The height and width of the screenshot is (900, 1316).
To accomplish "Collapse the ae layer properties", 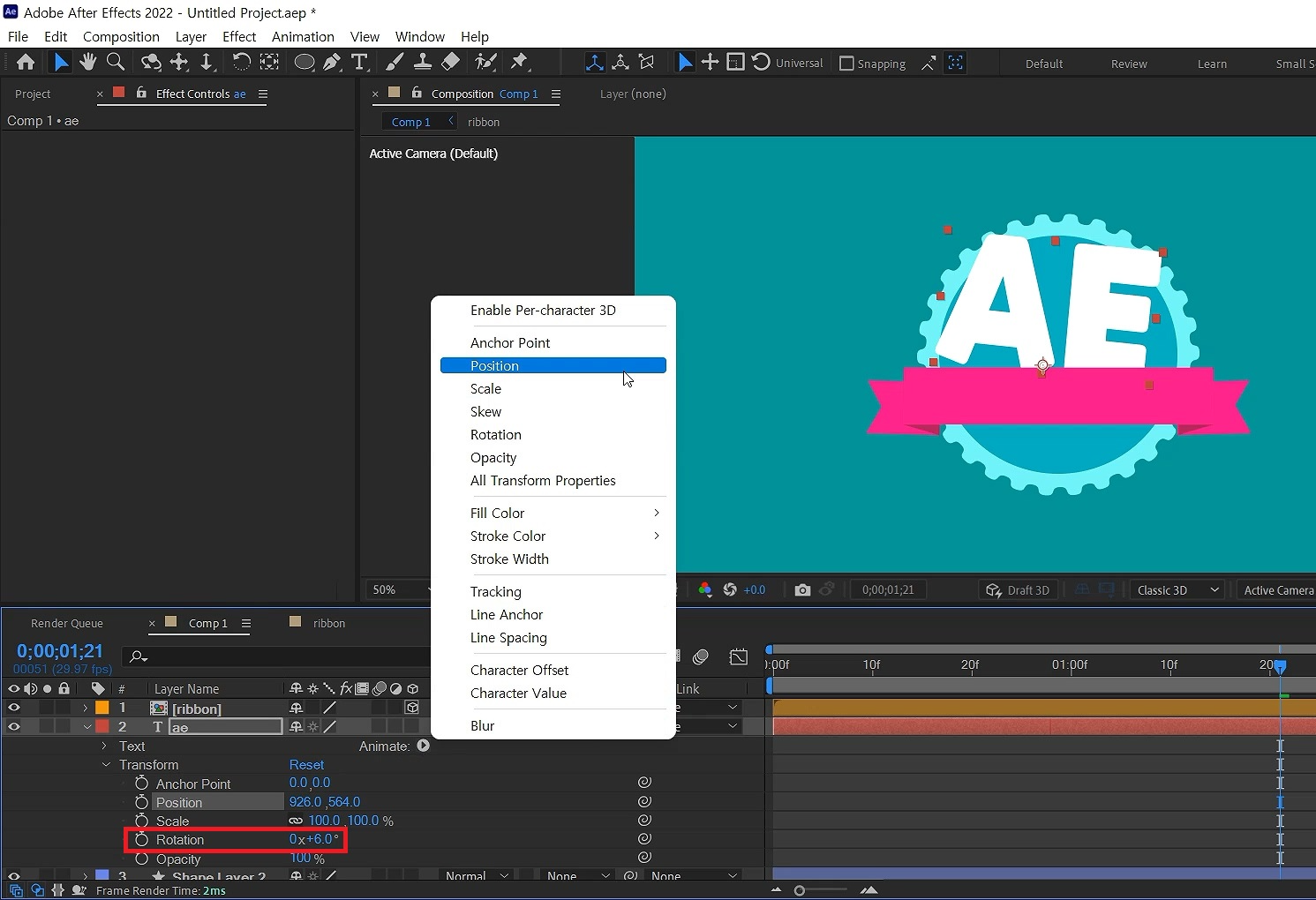I will (x=86, y=727).
